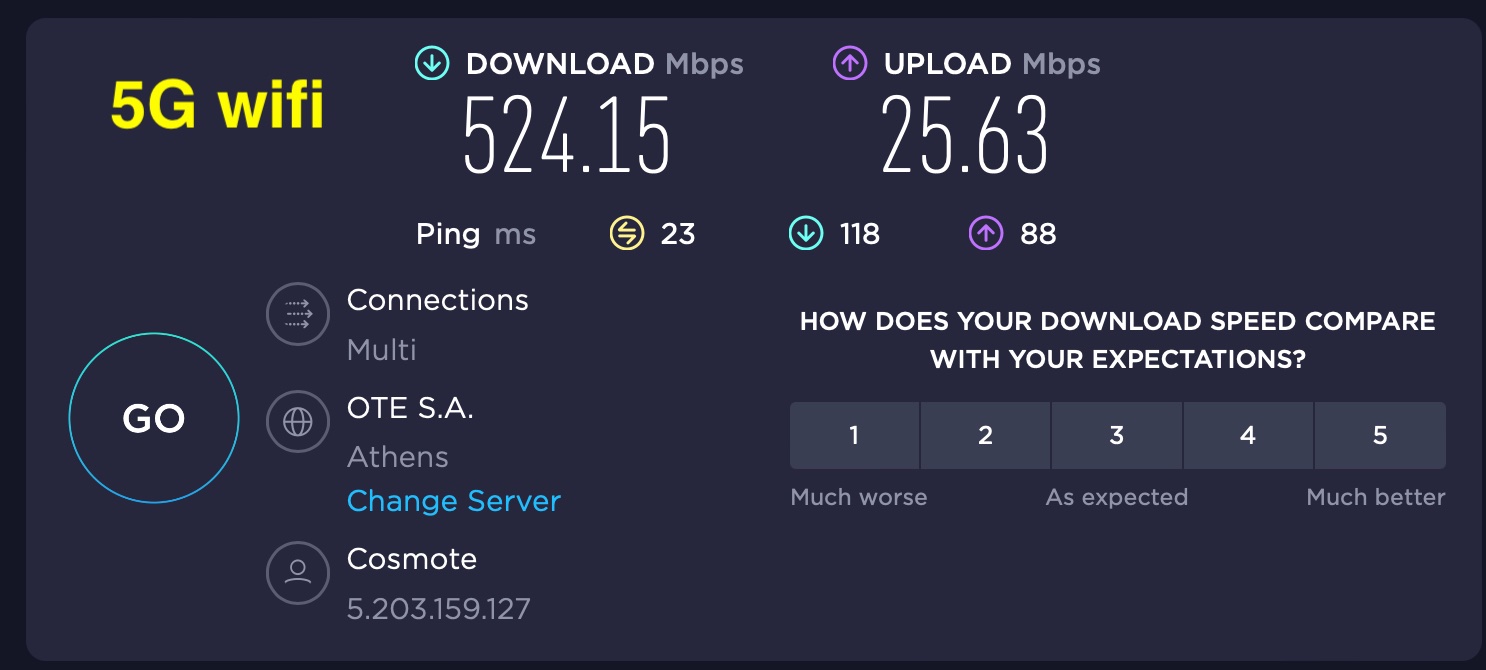1486x670 pixels.
Task: Select rating 2 on expectations scale
Action: tap(985, 435)
